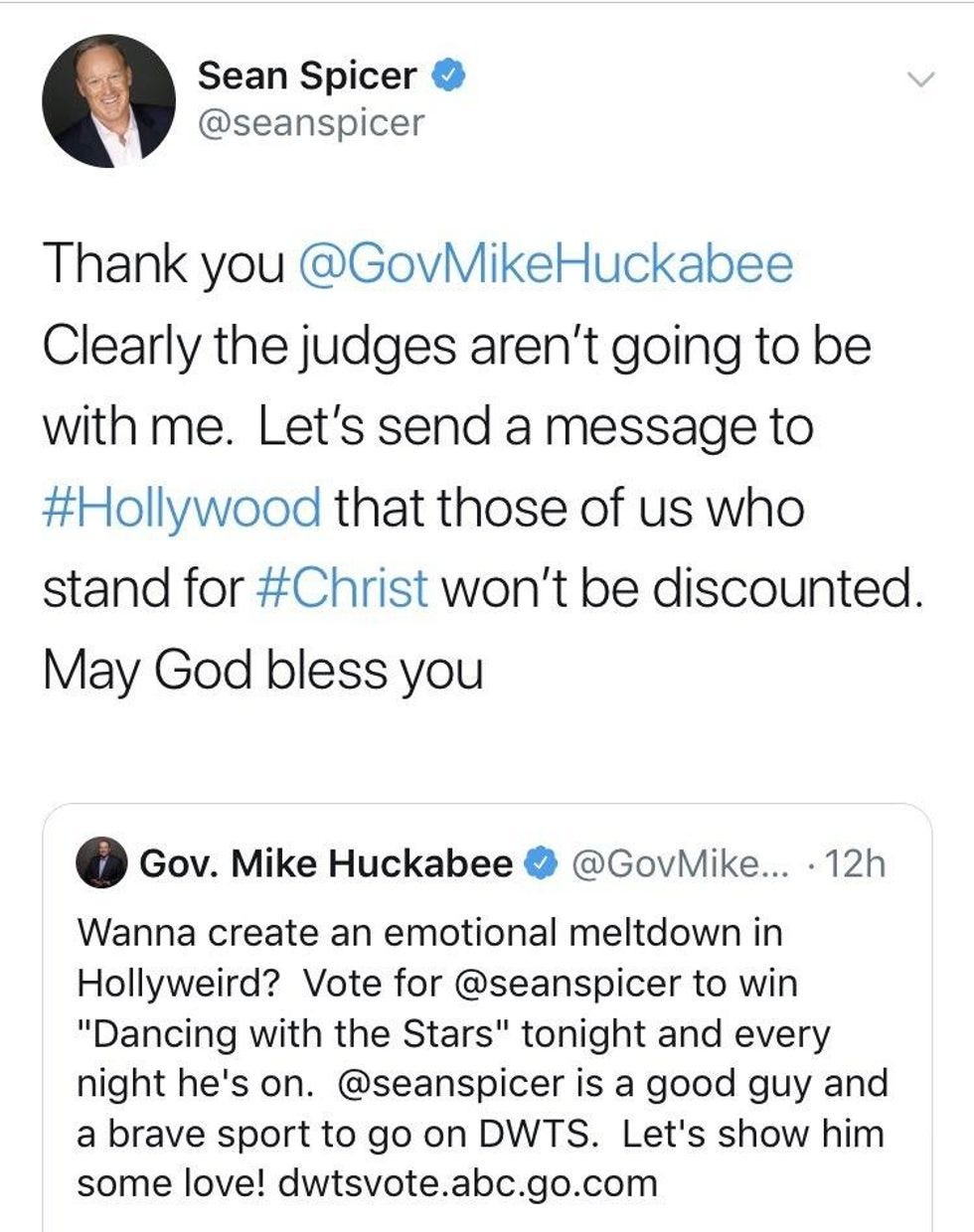Expand the tweet options chevron menu
The height and width of the screenshot is (1232, 974).
tap(922, 79)
